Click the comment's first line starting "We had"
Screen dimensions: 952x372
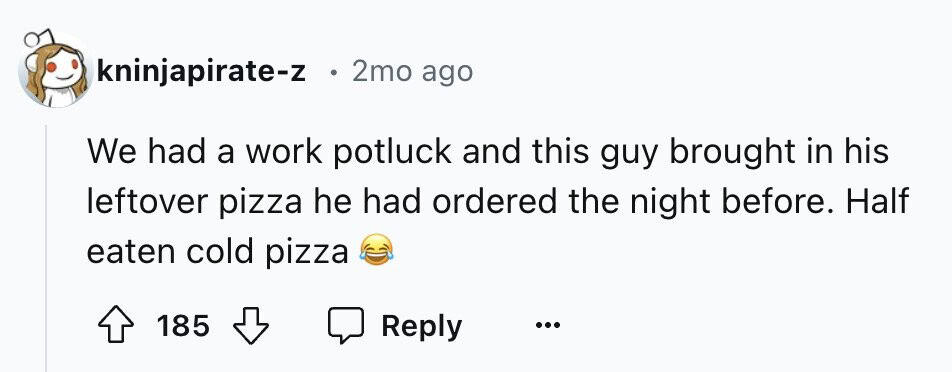(x=488, y=152)
